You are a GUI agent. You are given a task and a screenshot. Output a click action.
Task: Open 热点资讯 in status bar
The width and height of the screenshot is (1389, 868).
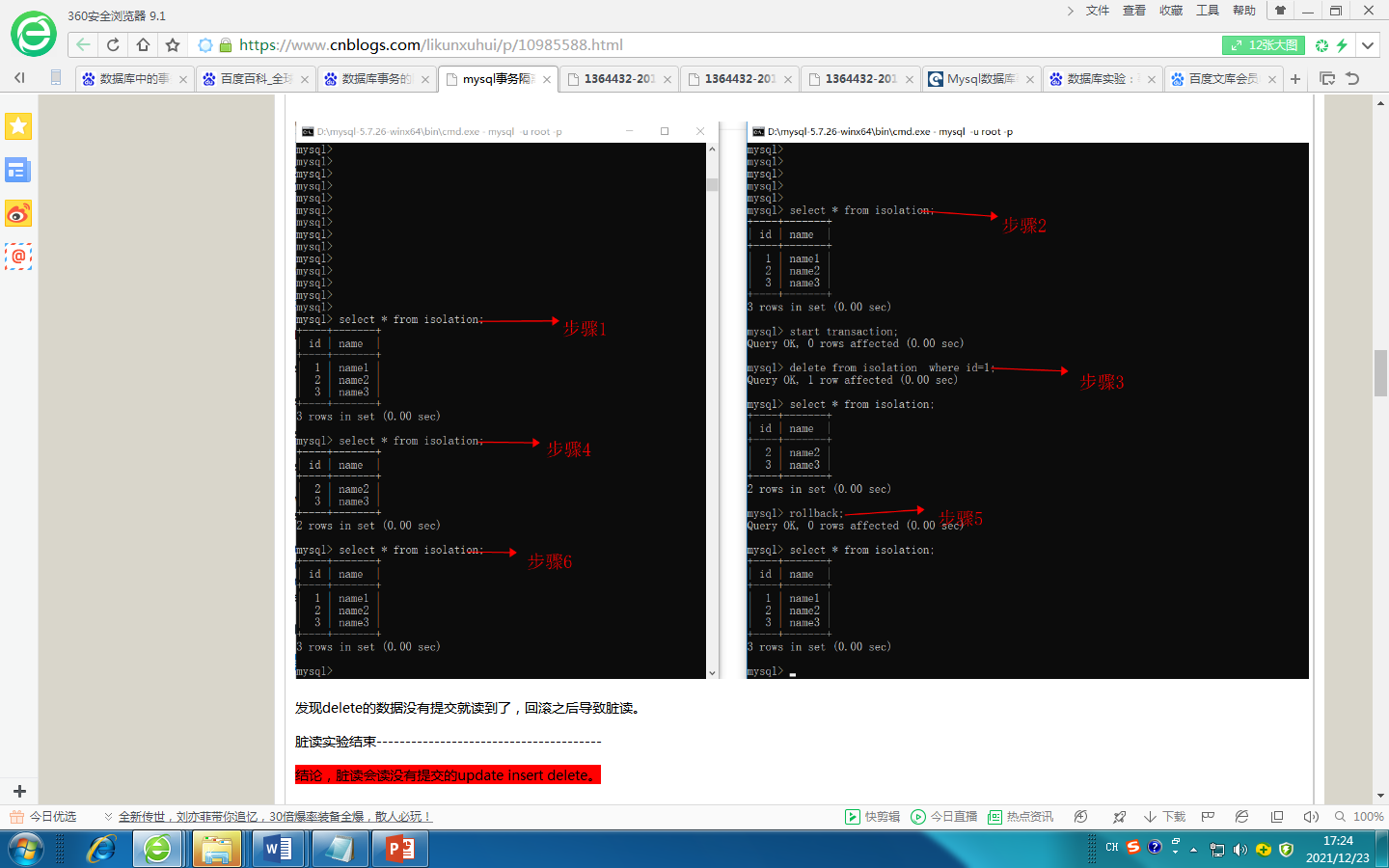point(1021,817)
